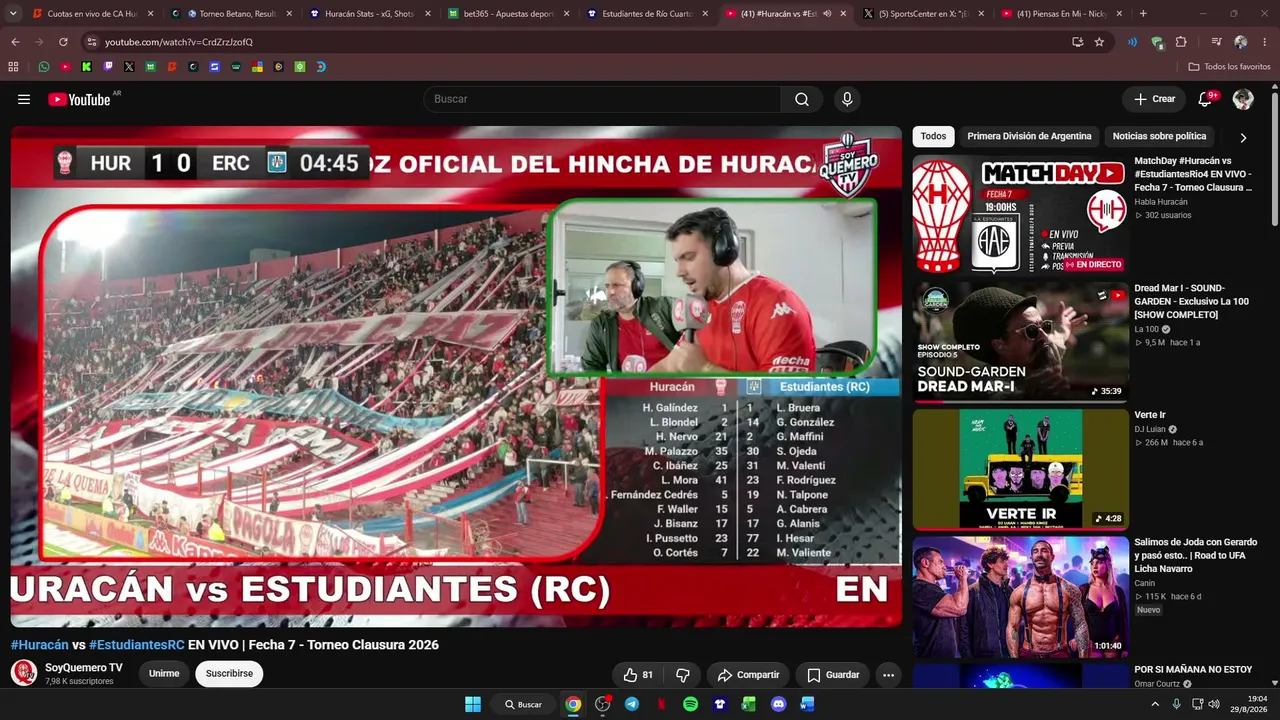The width and height of the screenshot is (1280, 720).
Task: Open the X bookmark in bookmarks bar
Action: click(129, 67)
